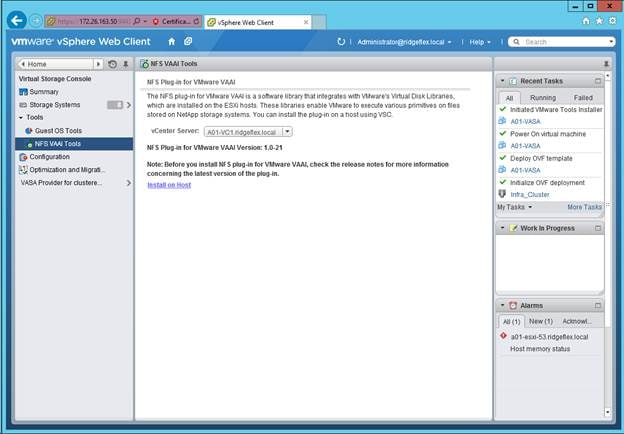Viewport: 624px width, 434px height.
Task: Select the All (1) alarms tab
Action: 511,321
